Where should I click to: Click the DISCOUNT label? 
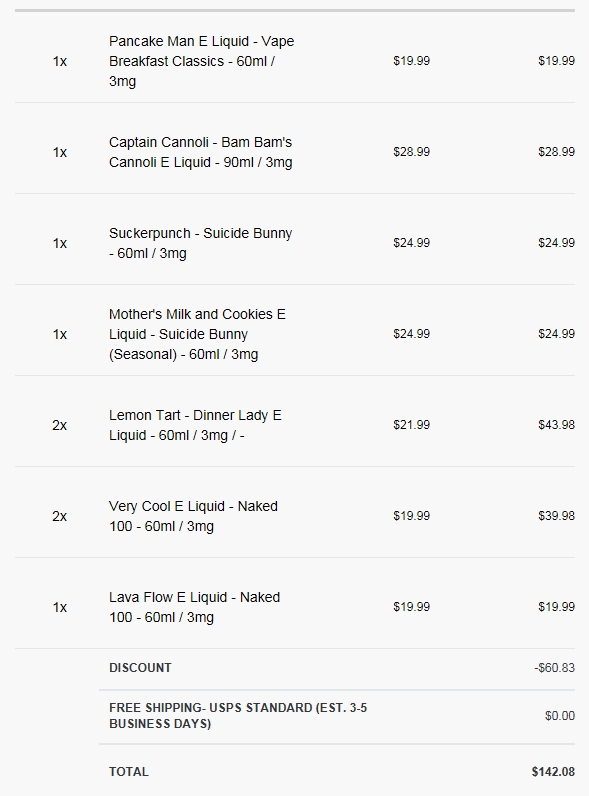pyautogui.click(x=140, y=668)
